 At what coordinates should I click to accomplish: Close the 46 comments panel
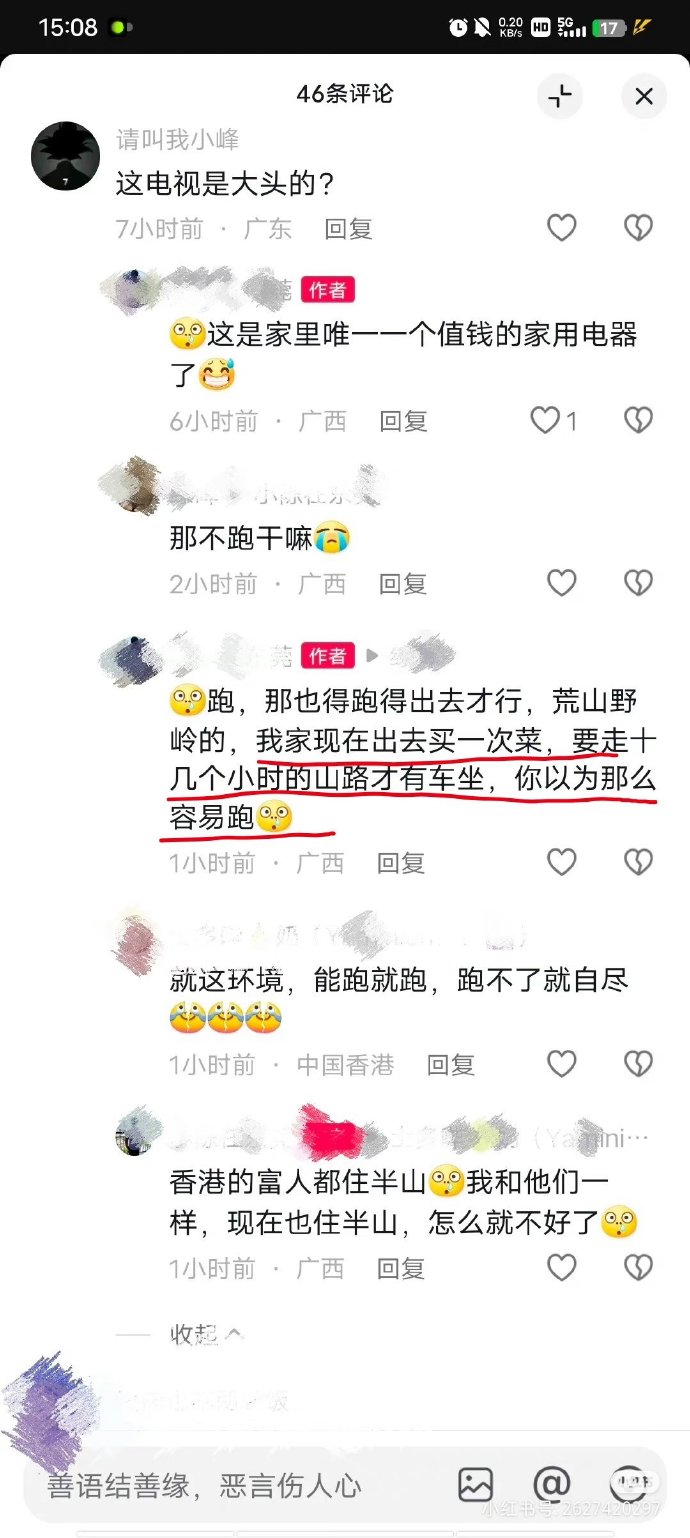644,96
